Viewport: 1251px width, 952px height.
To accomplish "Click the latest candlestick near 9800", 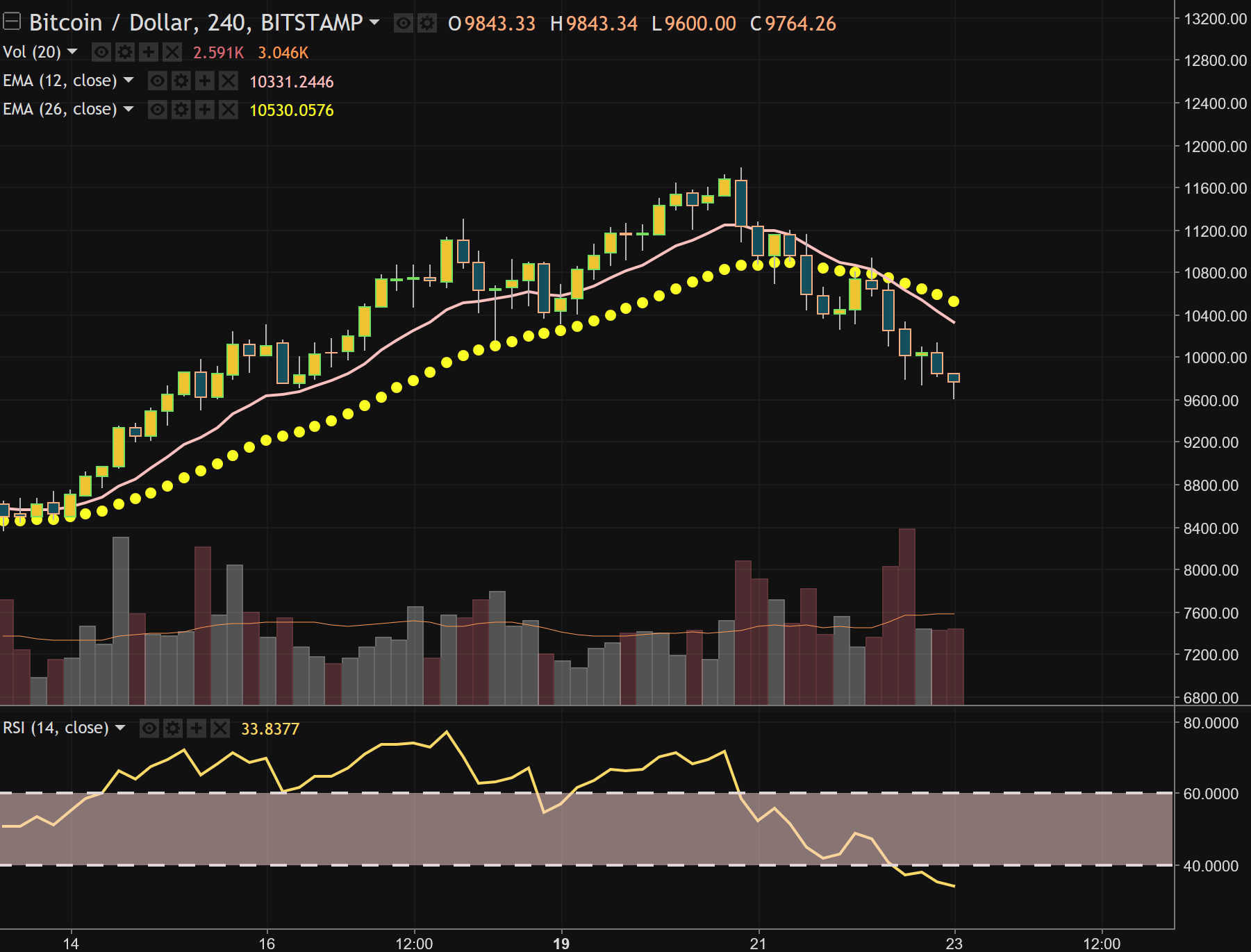I will (954, 378).
